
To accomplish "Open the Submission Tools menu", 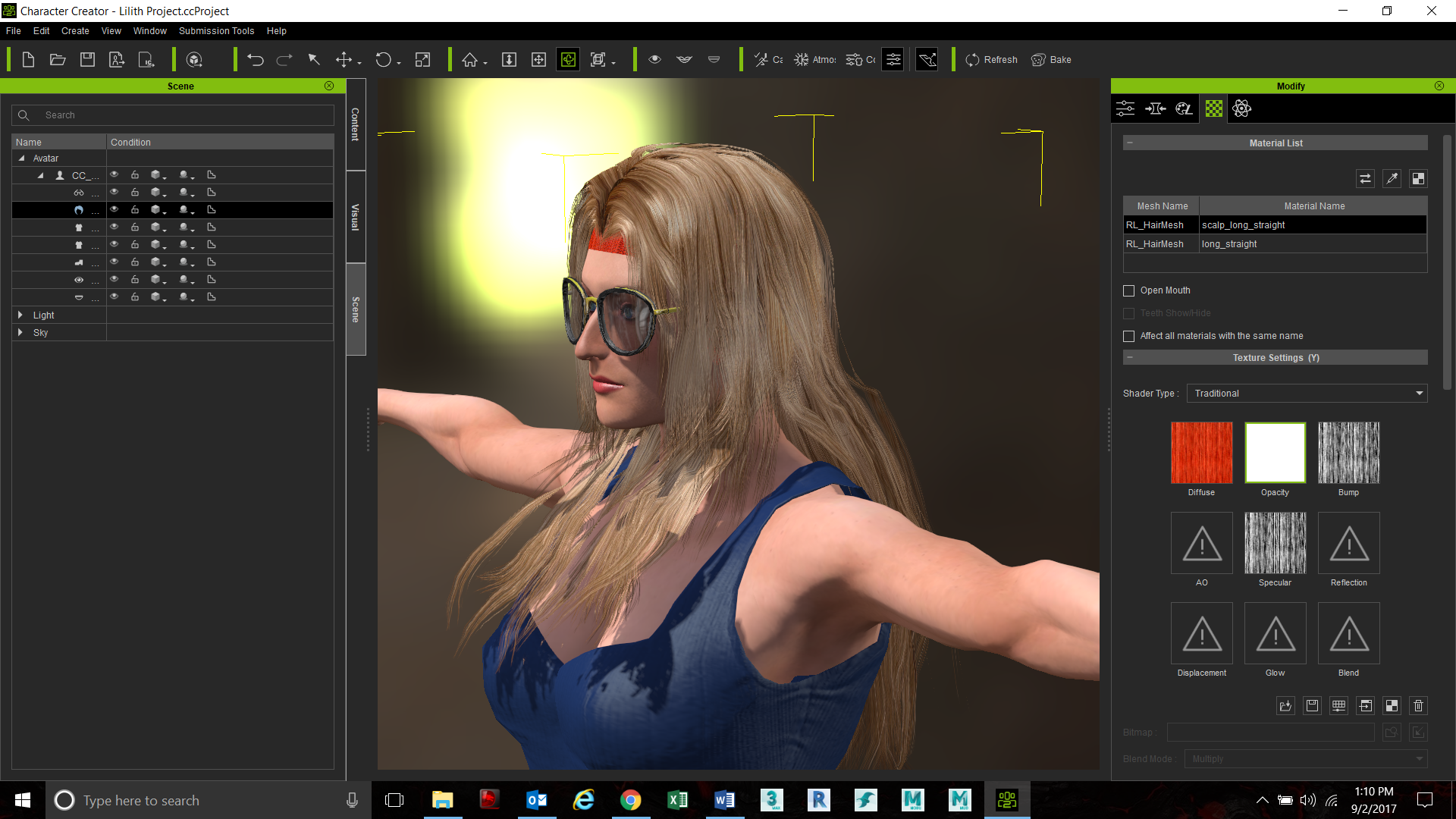I will (x=216, y=31).
